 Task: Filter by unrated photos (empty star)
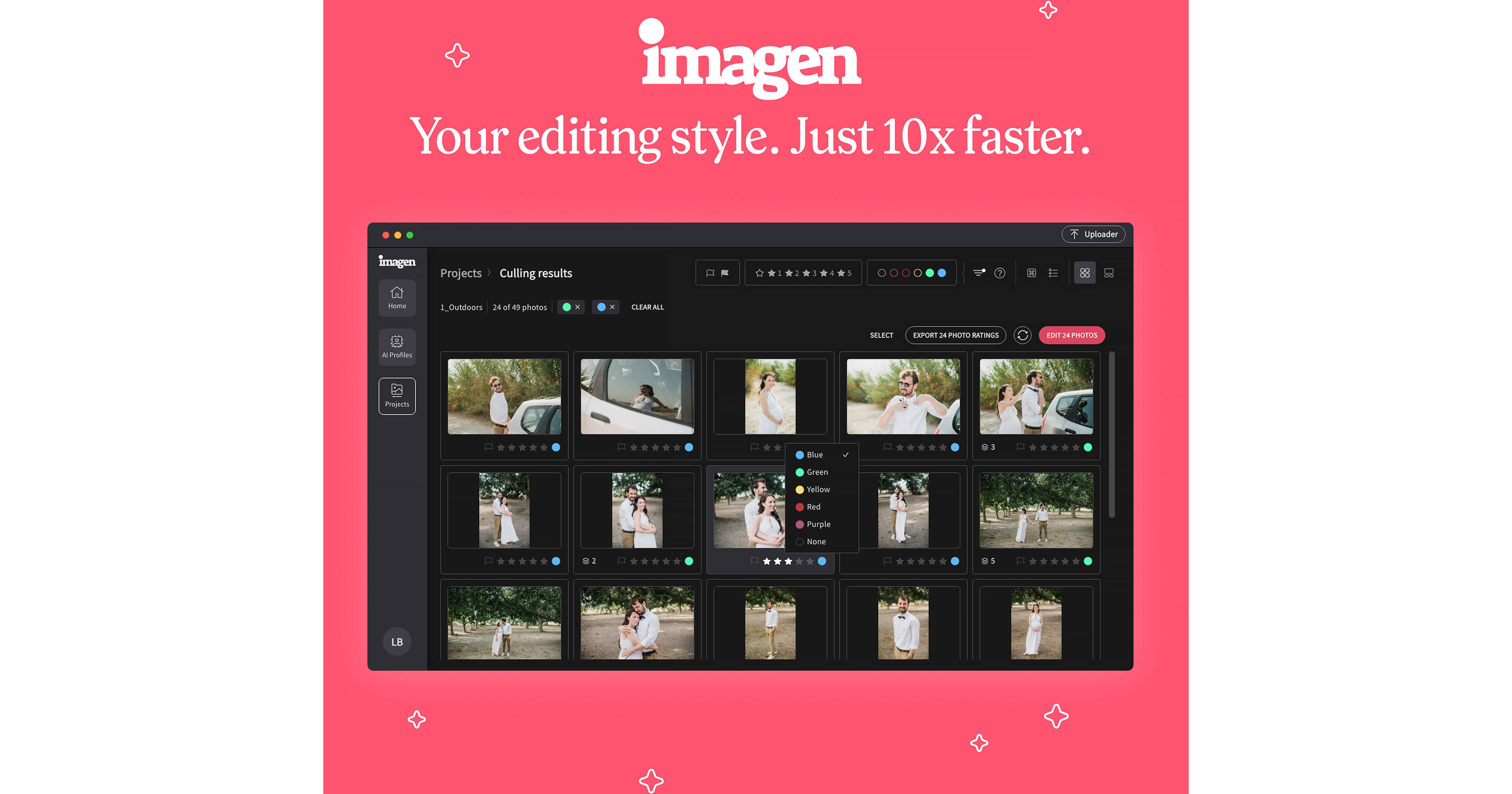coord(760,273)
